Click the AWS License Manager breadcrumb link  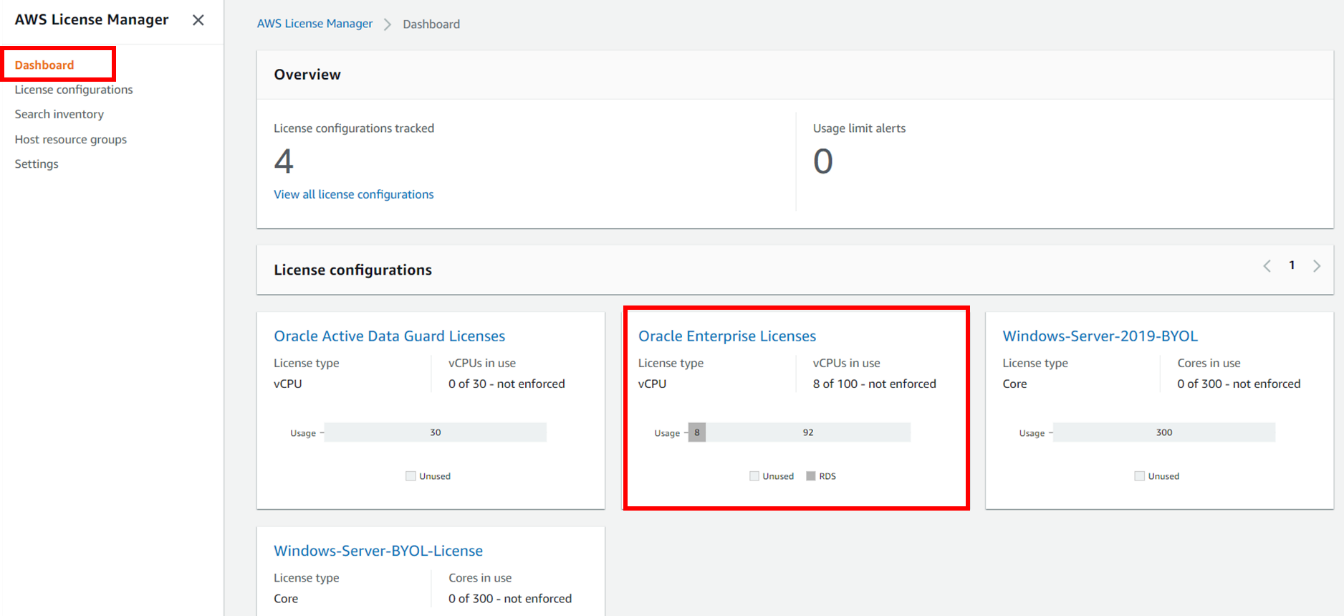[314, 23]
